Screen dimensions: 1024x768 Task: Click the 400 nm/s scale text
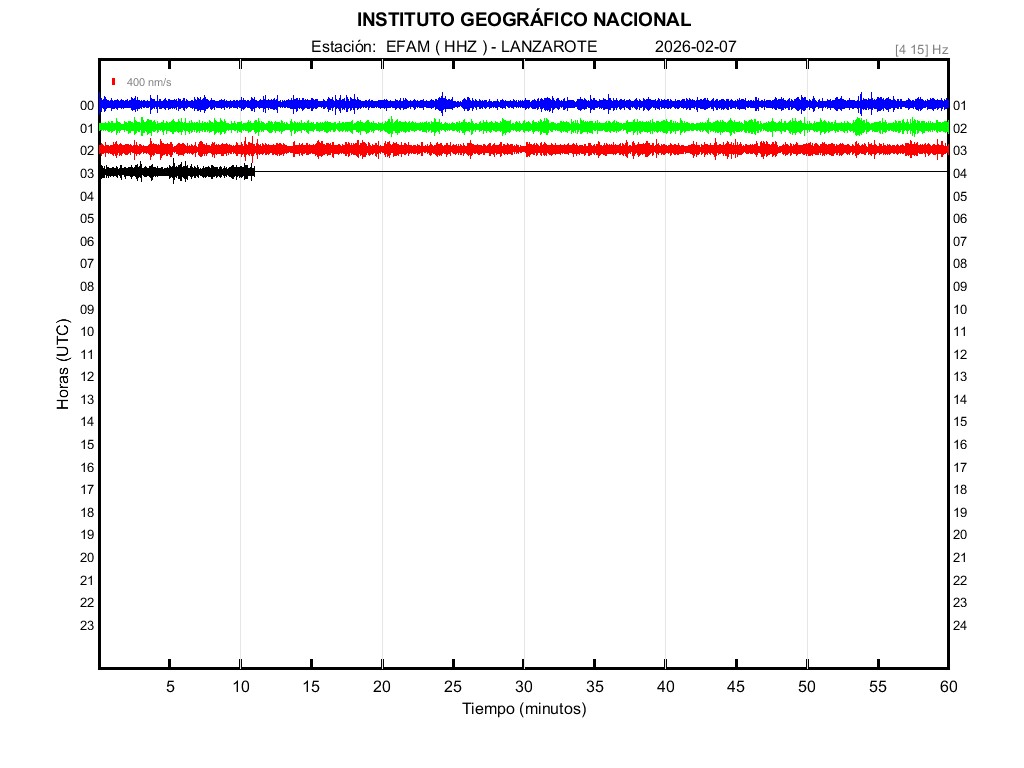coord(146,82)
